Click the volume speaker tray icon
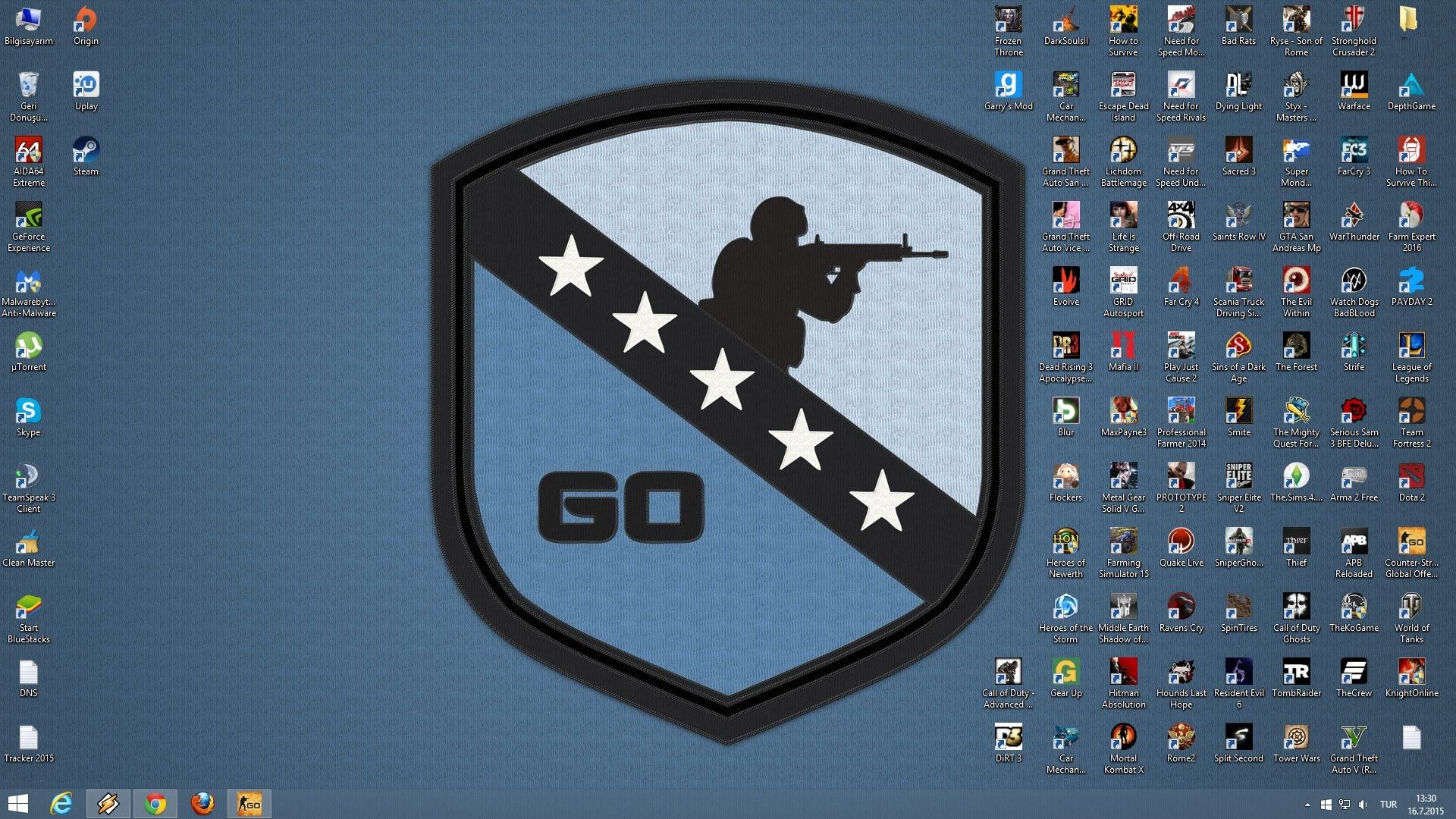Viewport: 1456px width, 819px height. pyautogui.click(x=1363, y=805)
